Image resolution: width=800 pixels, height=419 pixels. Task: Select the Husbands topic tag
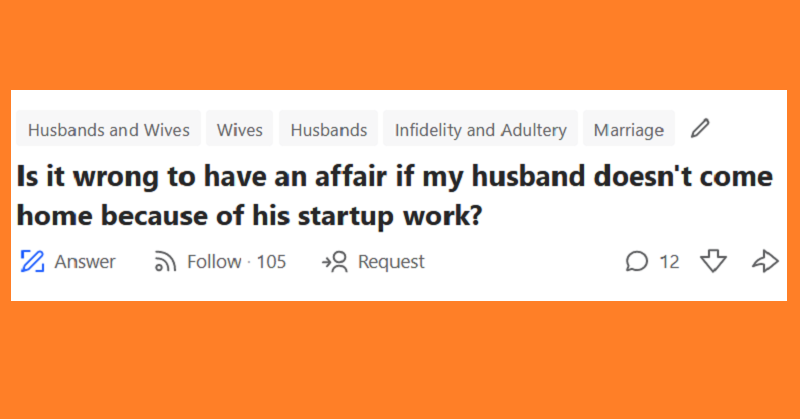click(329, 130)
